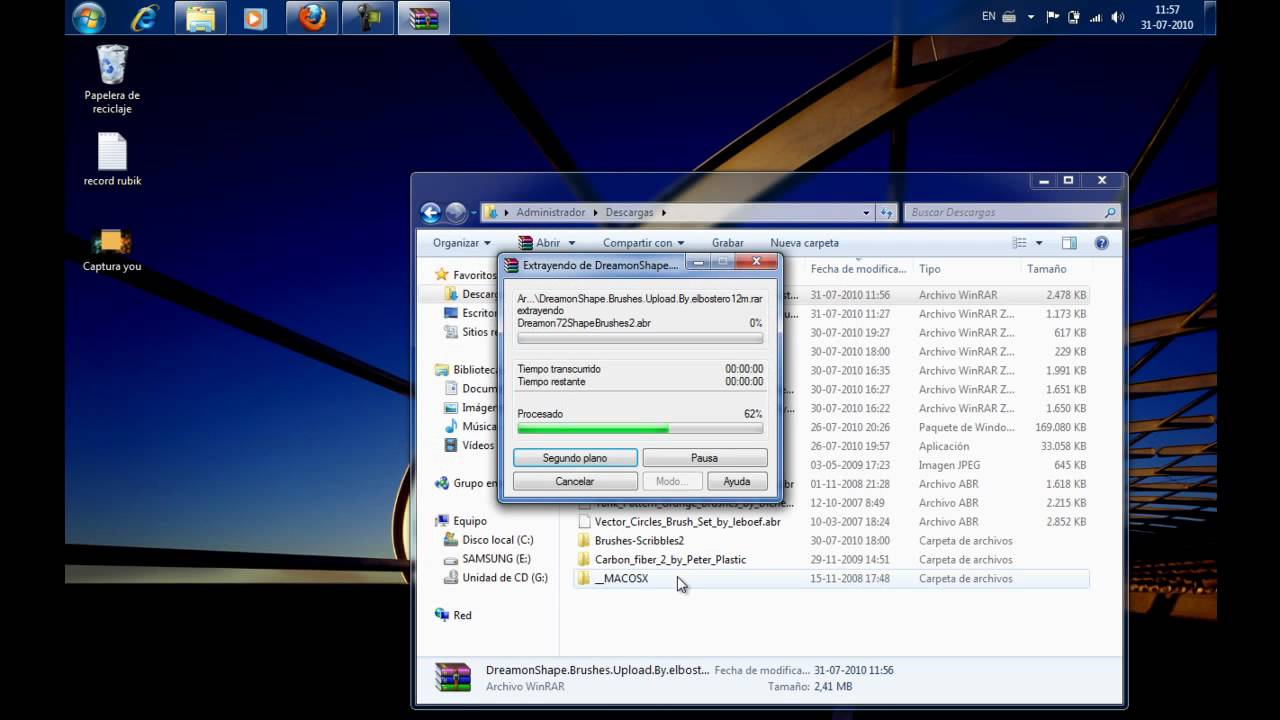This screenshot has height=720, width=1280.
Task: Select the __MACOSX folder row
Action: pyautogui.click(x=832, y=579)
